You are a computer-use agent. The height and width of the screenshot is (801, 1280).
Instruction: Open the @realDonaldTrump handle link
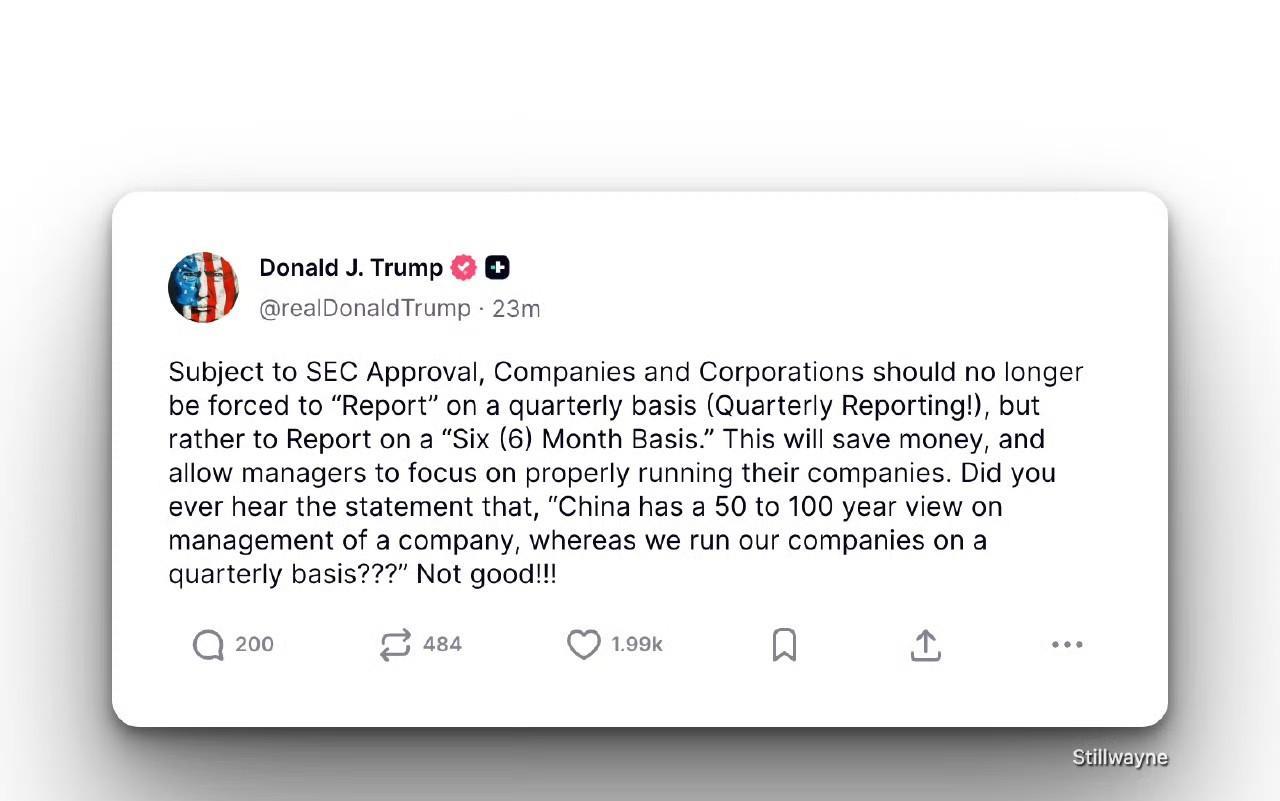[364, 308]
